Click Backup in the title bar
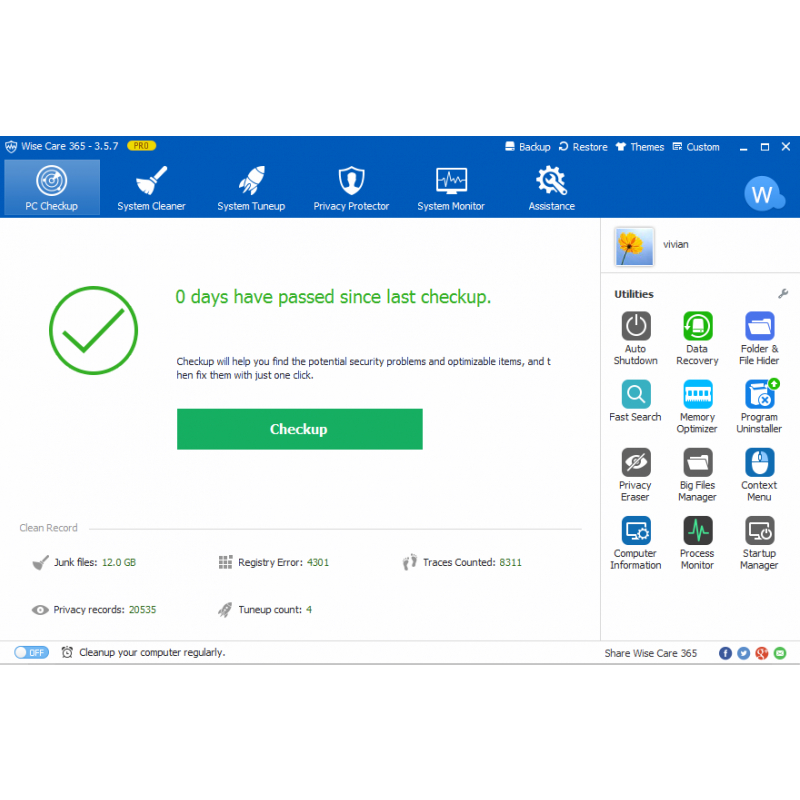The width and height of the screenshot is (800, 800). [x=527, y=147]
